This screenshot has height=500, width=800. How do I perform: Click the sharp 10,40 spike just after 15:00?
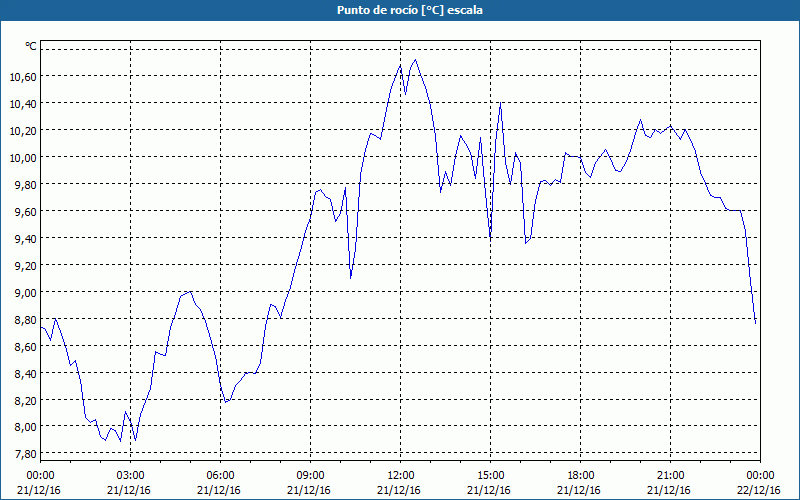click(501, 103)
